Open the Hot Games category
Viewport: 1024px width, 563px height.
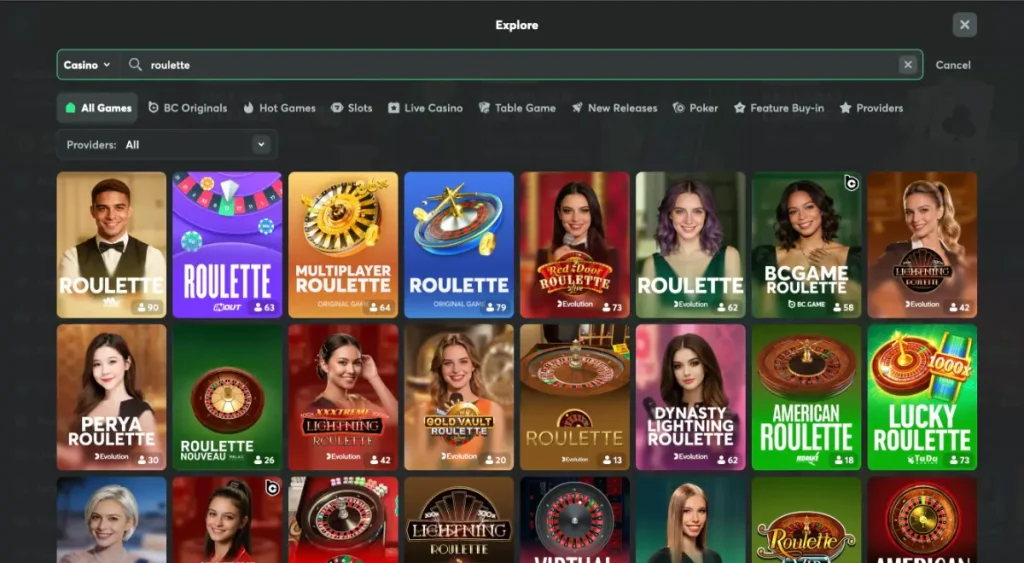pos(279,108)
